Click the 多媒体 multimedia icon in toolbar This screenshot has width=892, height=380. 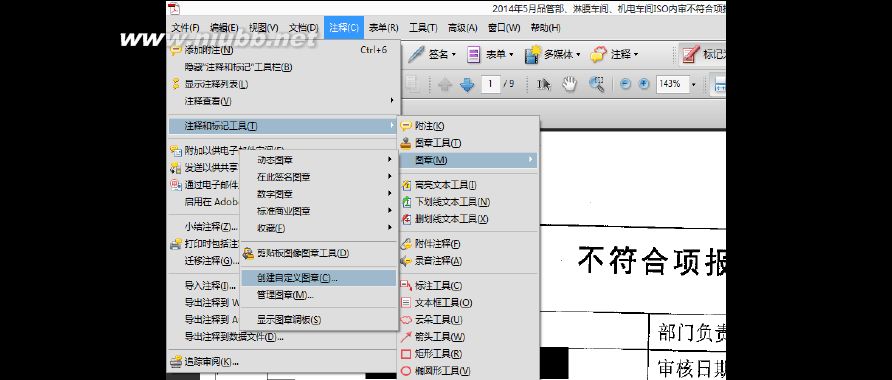point(532,55)
